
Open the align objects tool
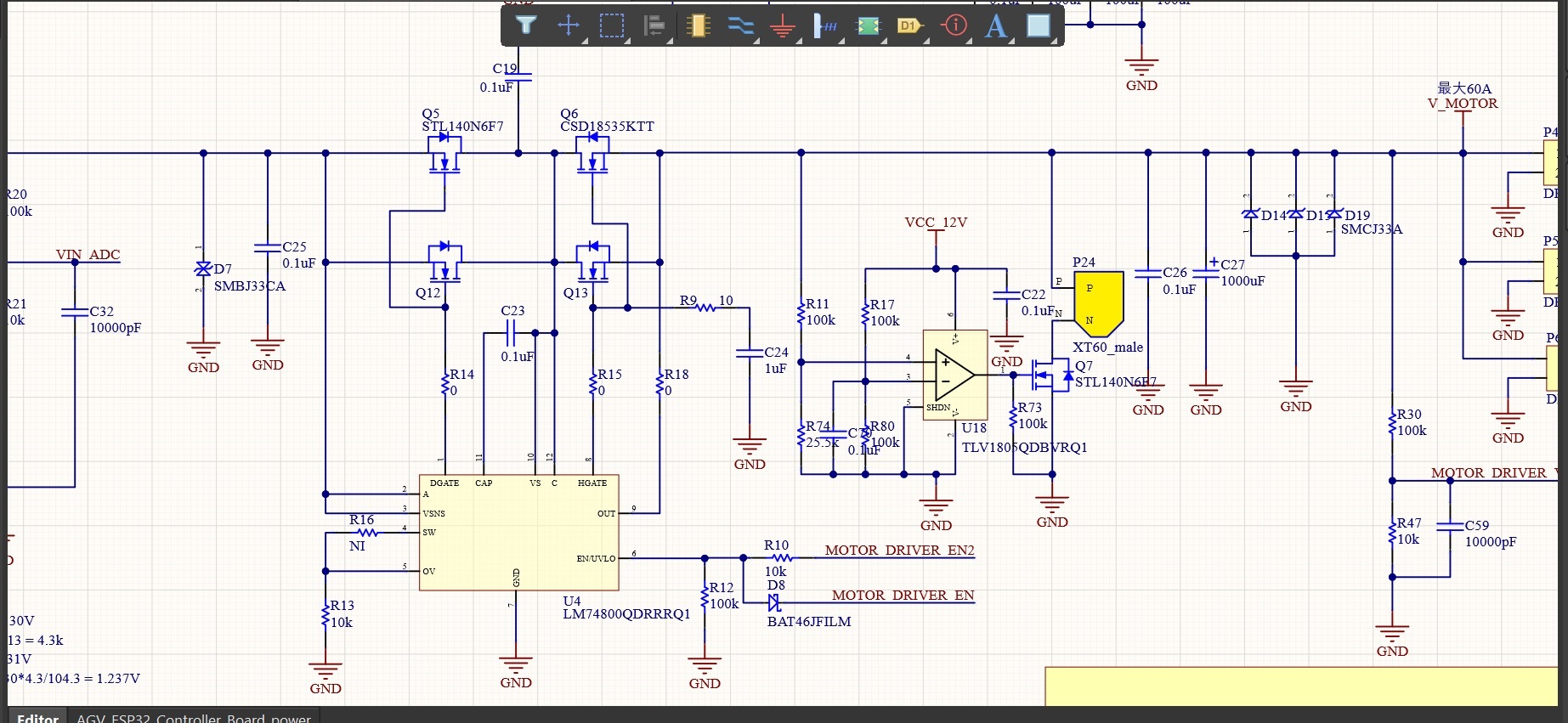click(x=654, y=25)
